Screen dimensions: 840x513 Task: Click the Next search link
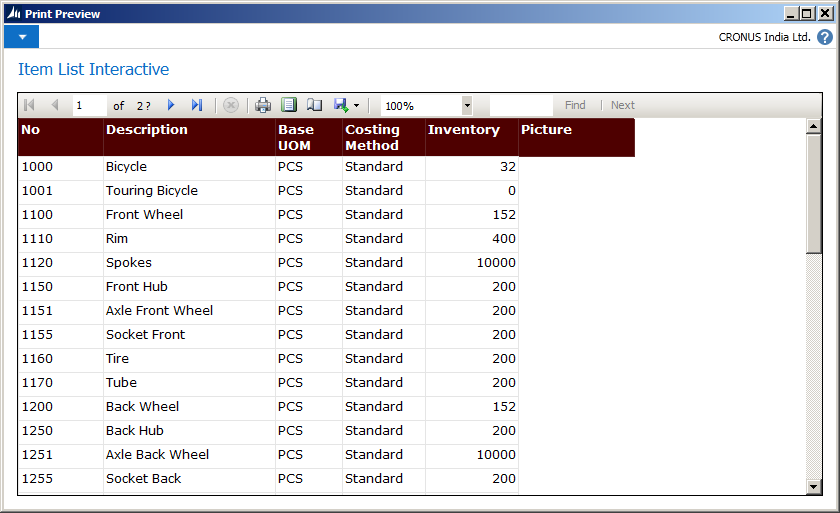pyautogui.click(x=622, y=105)
